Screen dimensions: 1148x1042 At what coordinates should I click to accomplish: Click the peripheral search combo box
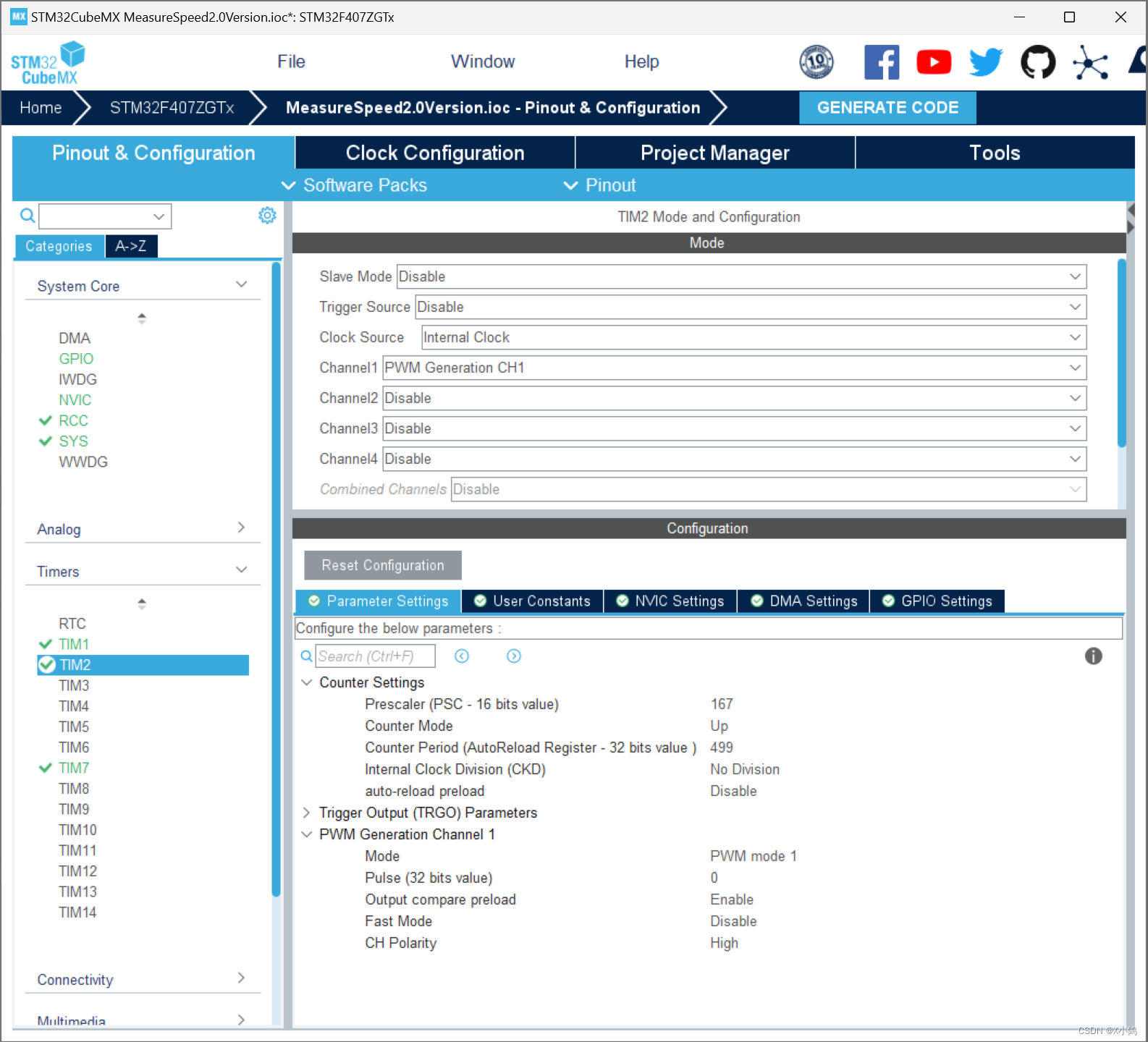click(x=105, y=216)
